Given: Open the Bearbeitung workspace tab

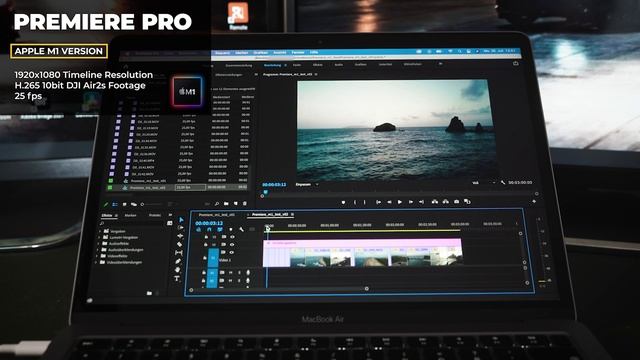Looking at the screenshot, I should [x=273, y=65].
